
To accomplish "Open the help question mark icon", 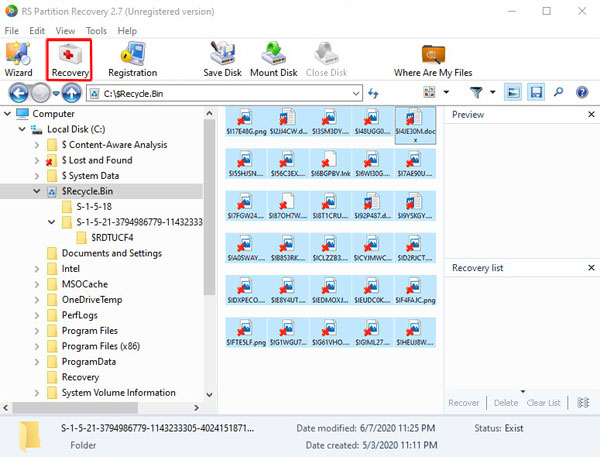I will [582, 92].
